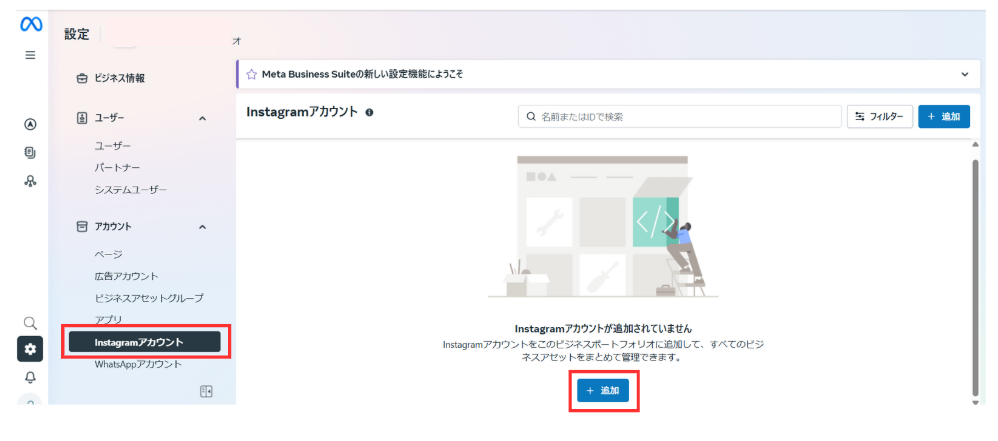Select Instagramアカウント in sidebar
This screenshot has height=441, width=998.
[144, 342]
